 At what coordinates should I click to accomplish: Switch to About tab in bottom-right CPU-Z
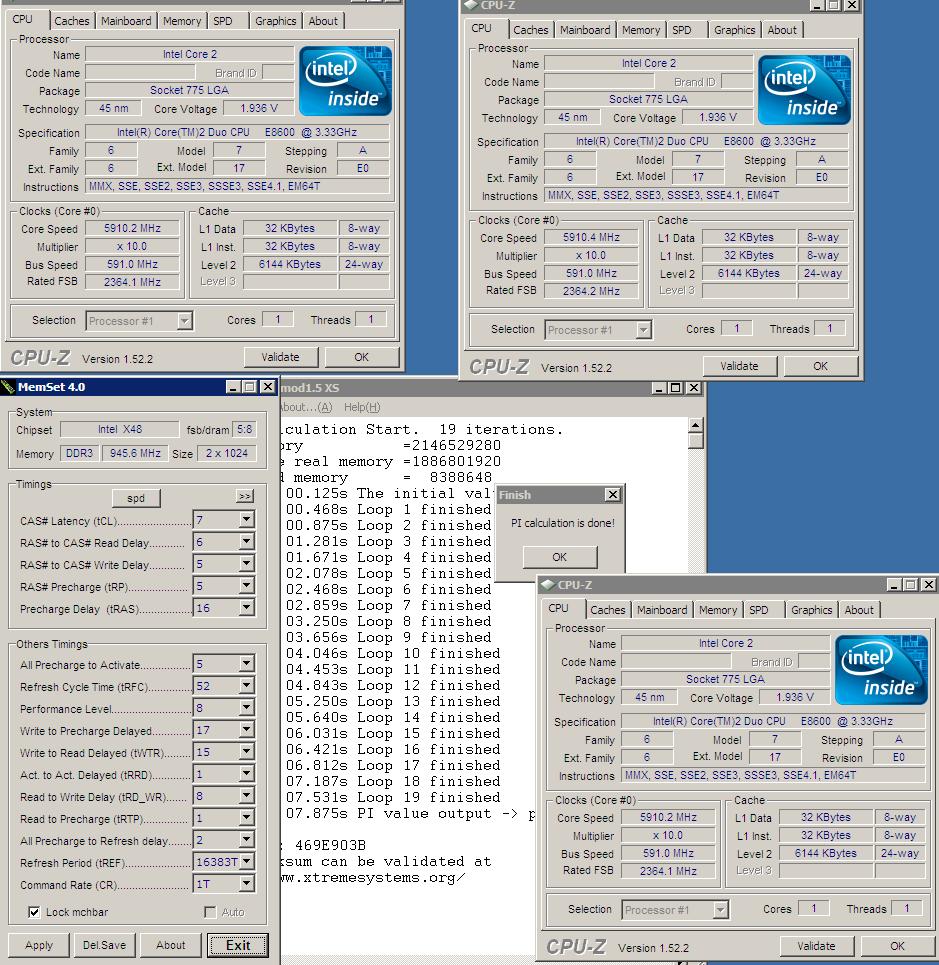click(858, 610)
